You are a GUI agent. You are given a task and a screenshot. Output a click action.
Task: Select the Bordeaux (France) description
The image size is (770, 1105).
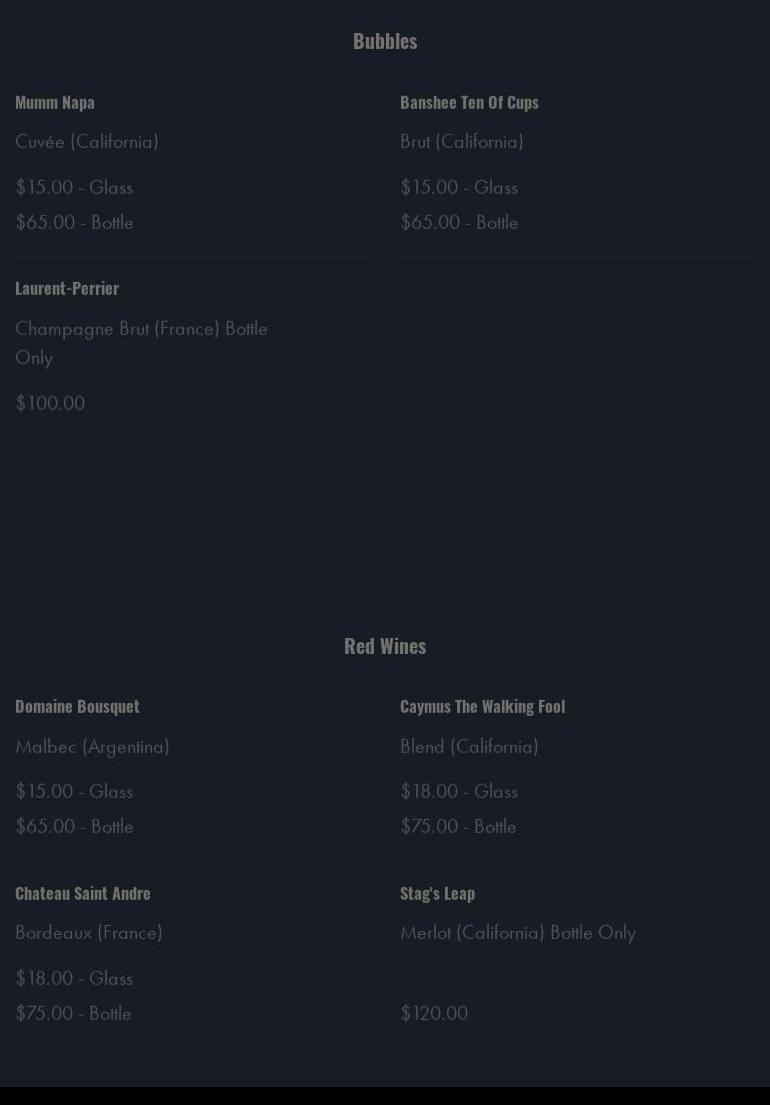coord(89,932)
